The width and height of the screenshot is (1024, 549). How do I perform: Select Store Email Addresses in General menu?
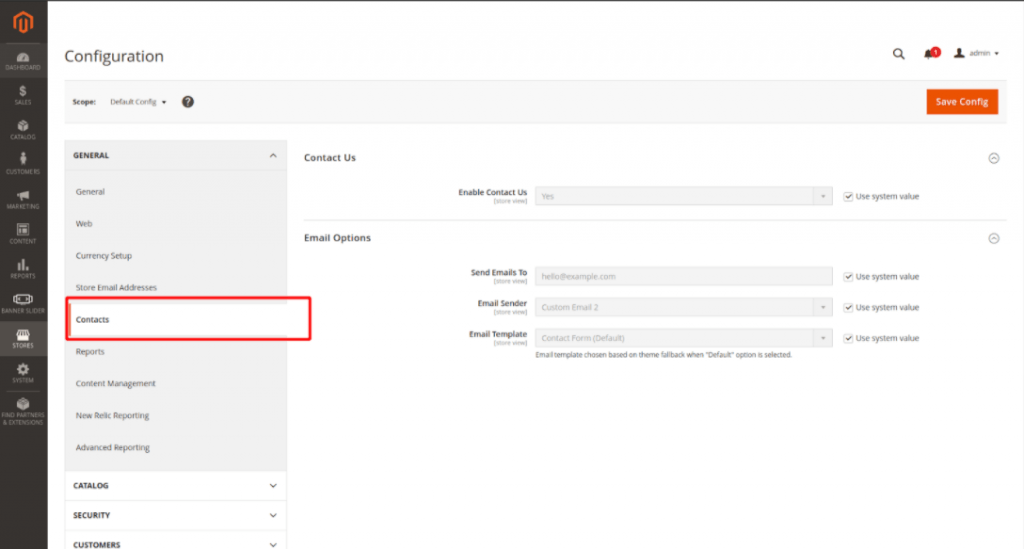tap(116, 288)
